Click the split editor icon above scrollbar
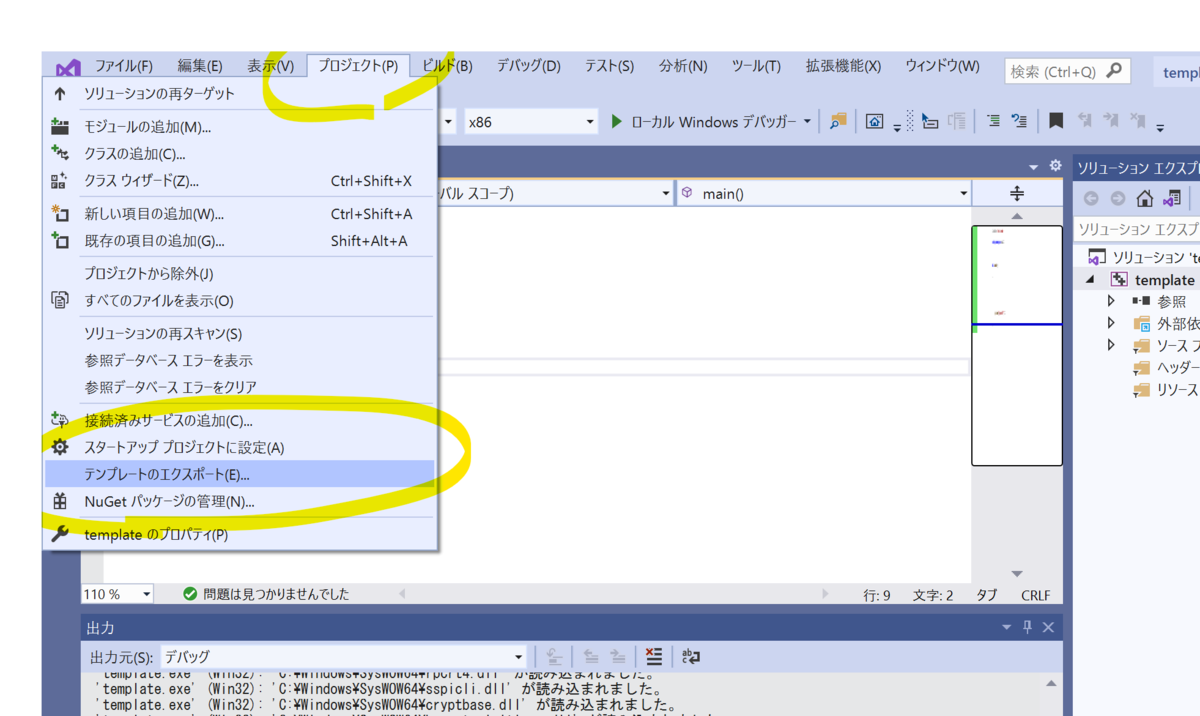Viewport: 1200px width, 716px height. (x=1017, y=193)
